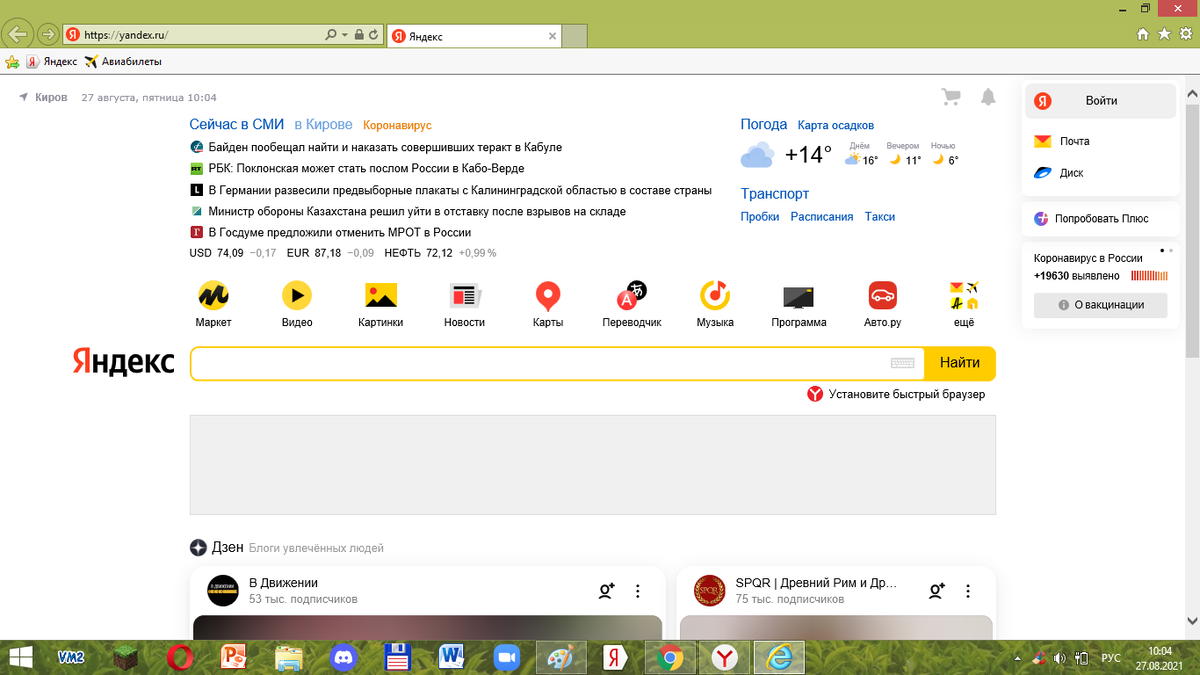Open Opera browser from the taskbar

[x=181, y=657]
